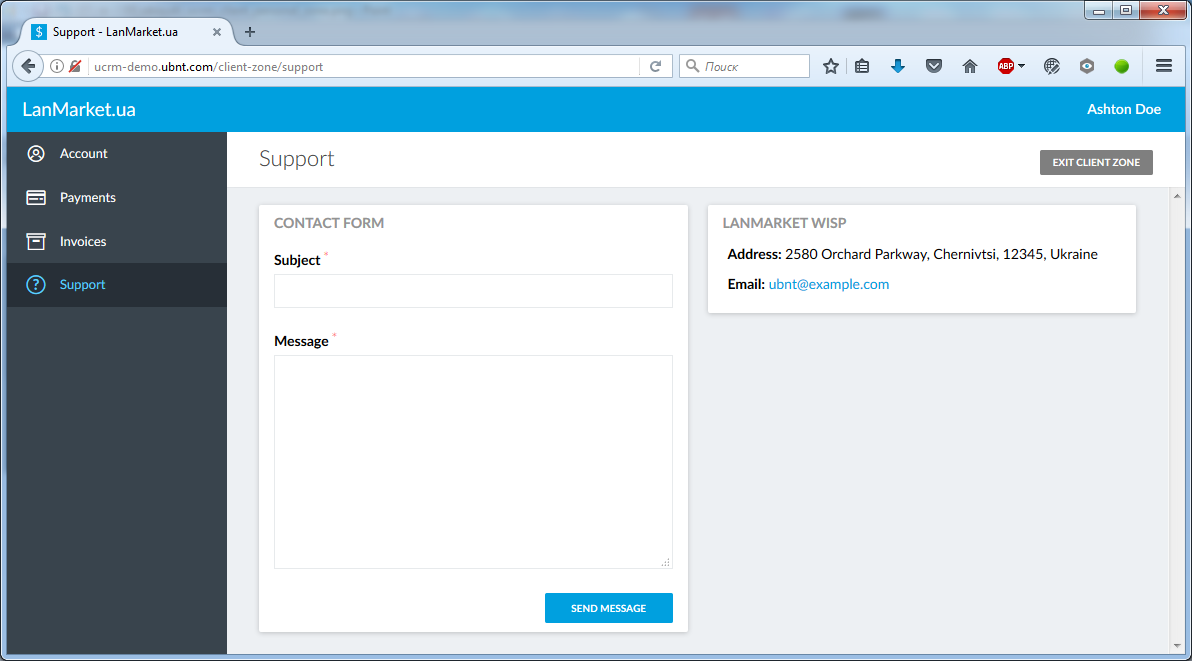Click the Support question mark icon
Image resolution: width=1192 pixels, height=661 pixels.
(x=36, y=285)
